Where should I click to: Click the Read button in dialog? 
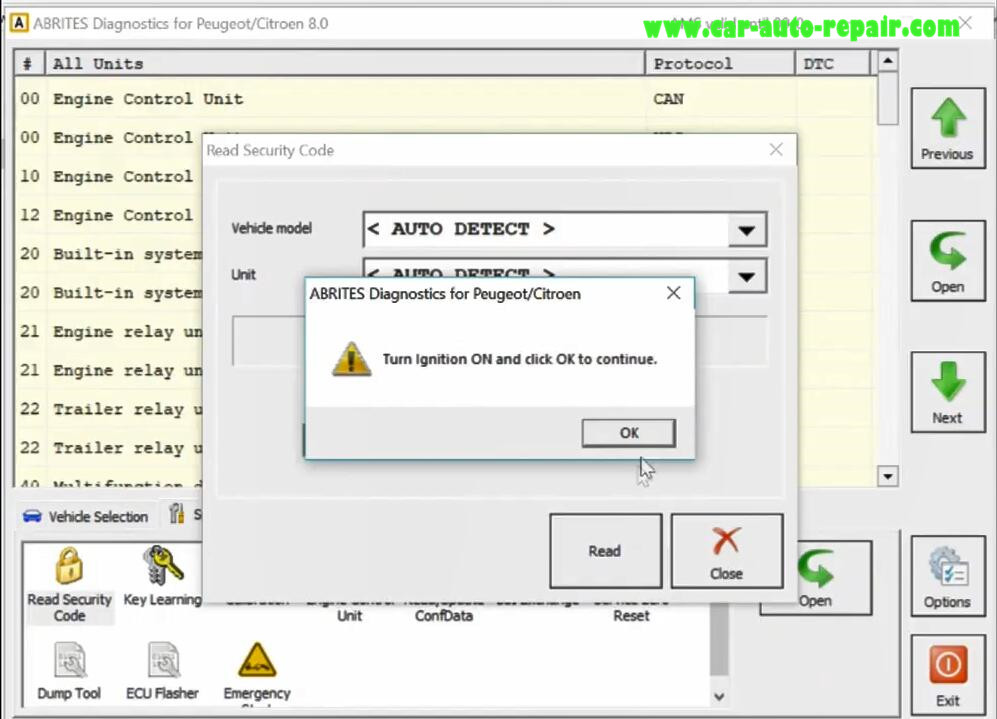(x=605, y=551)
